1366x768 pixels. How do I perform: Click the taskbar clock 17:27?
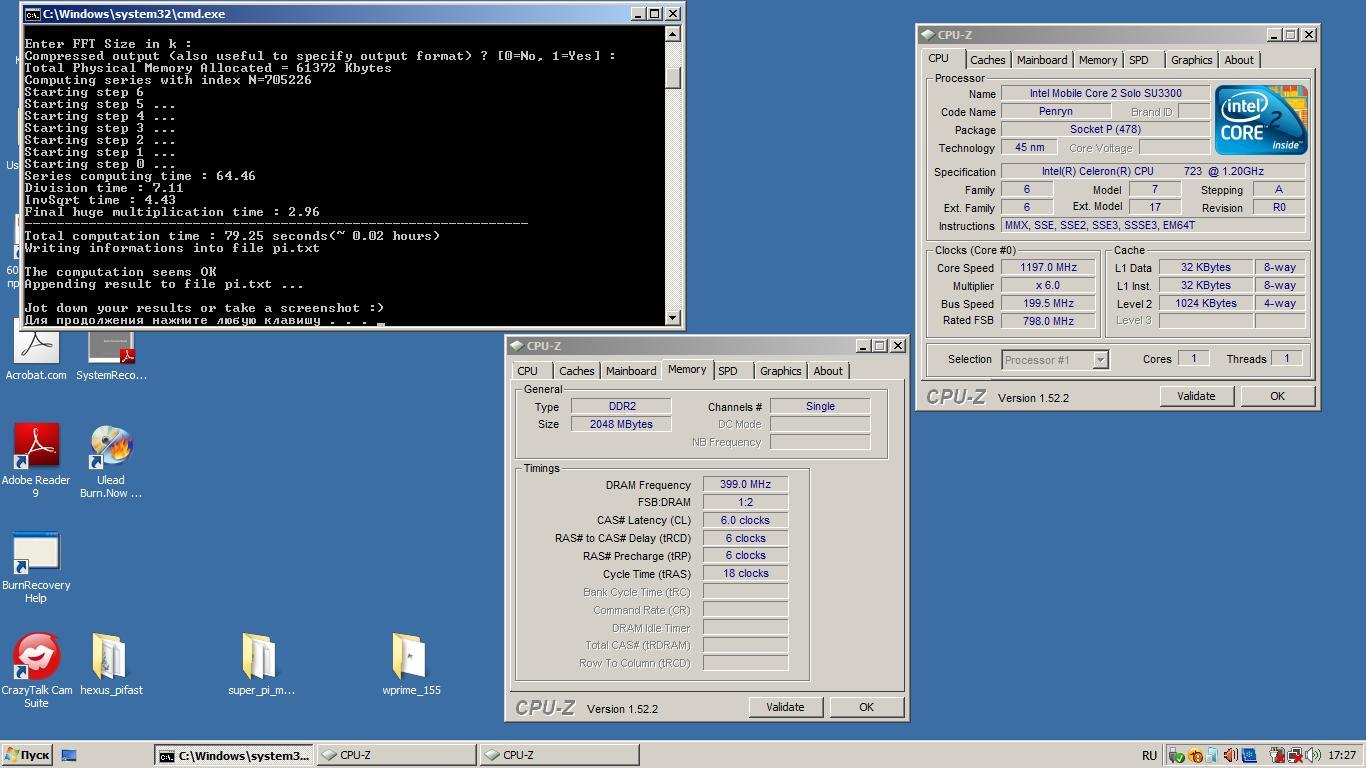coord(1342,756)
